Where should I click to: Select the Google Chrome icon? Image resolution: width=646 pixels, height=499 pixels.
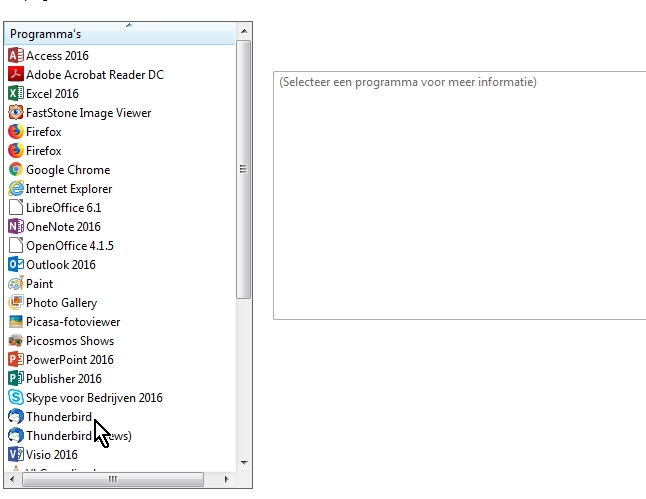[x=15, y=170]
